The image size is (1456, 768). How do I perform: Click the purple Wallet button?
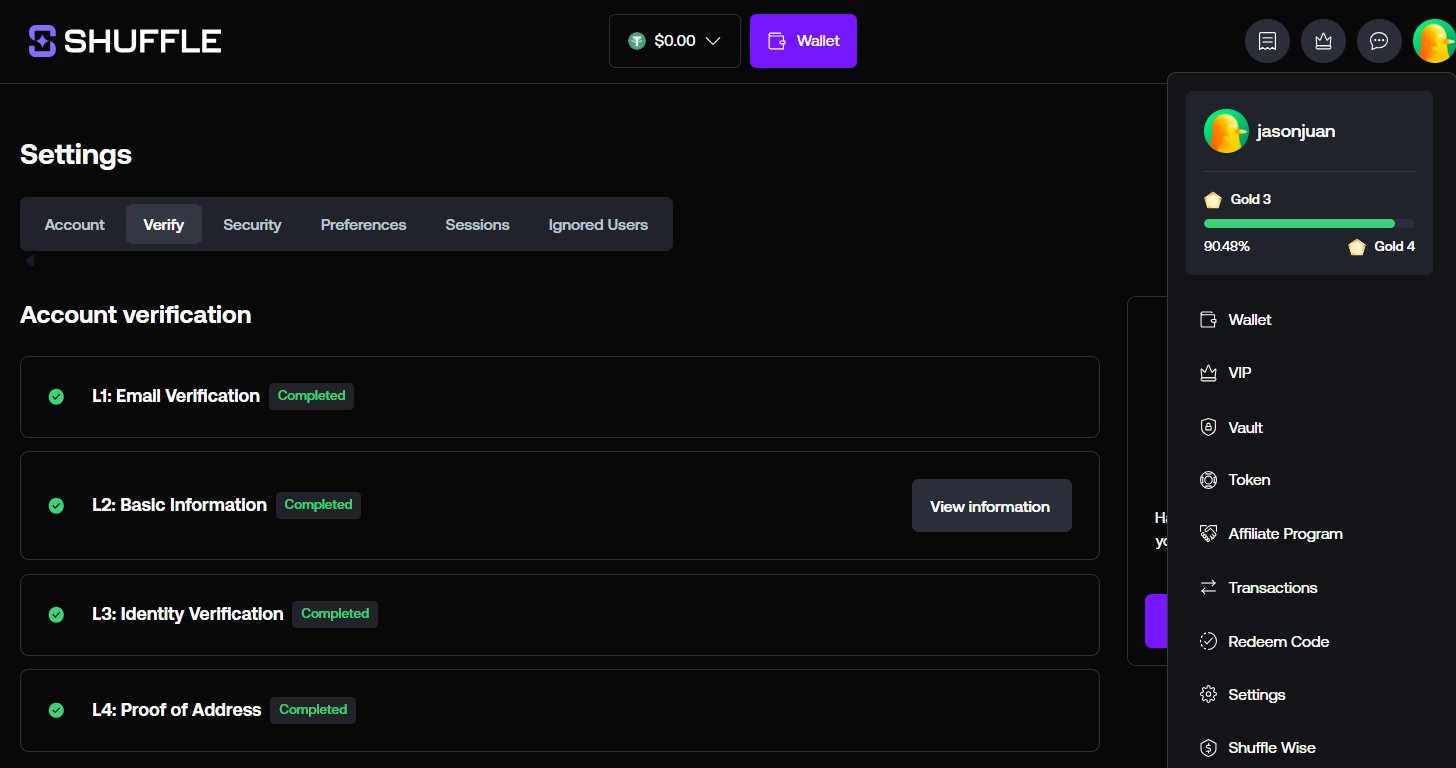click(x=803, y=41)
